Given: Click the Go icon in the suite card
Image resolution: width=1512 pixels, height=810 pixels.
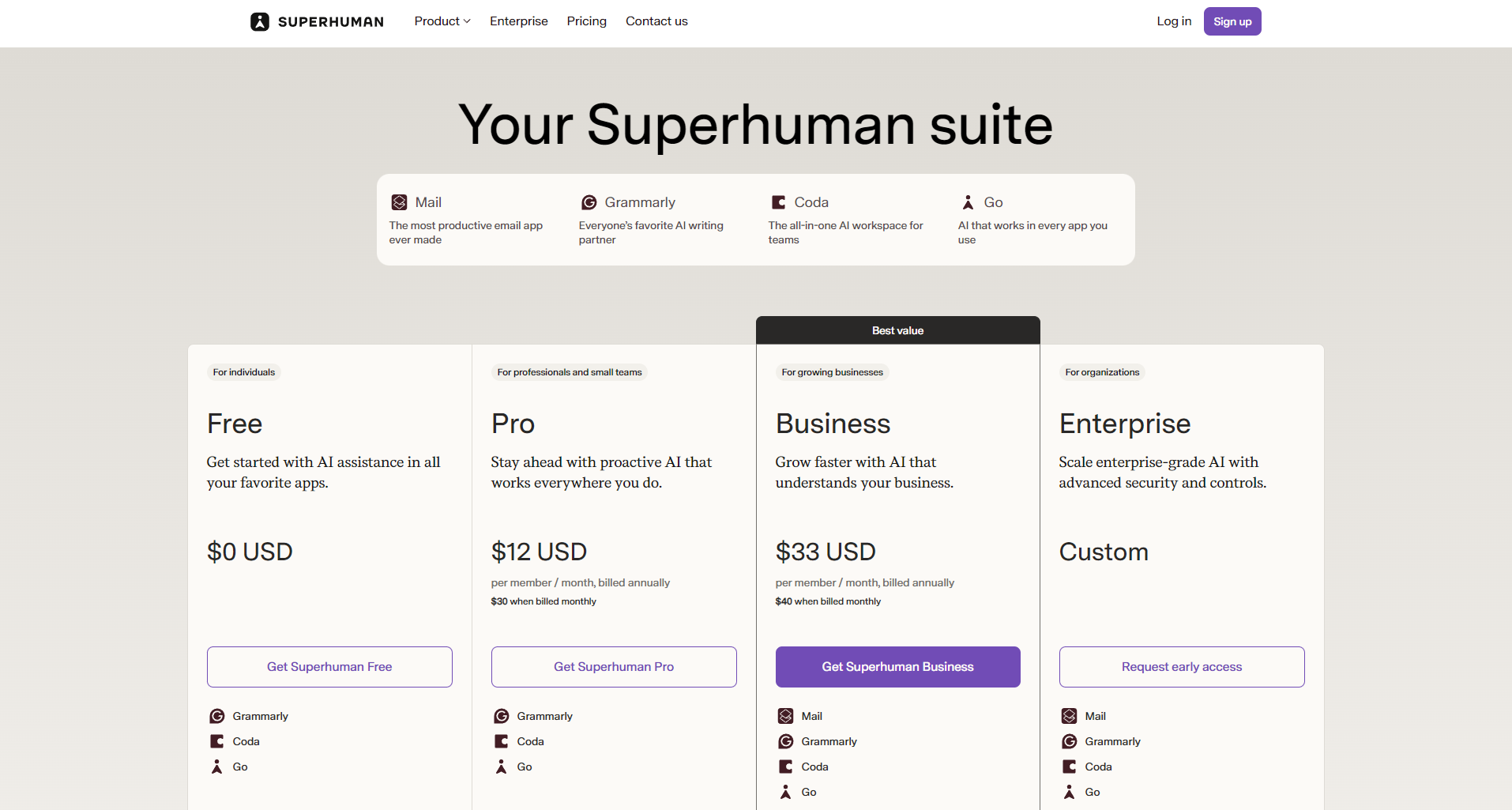Looking at the screenshot, I should point(968,202).
